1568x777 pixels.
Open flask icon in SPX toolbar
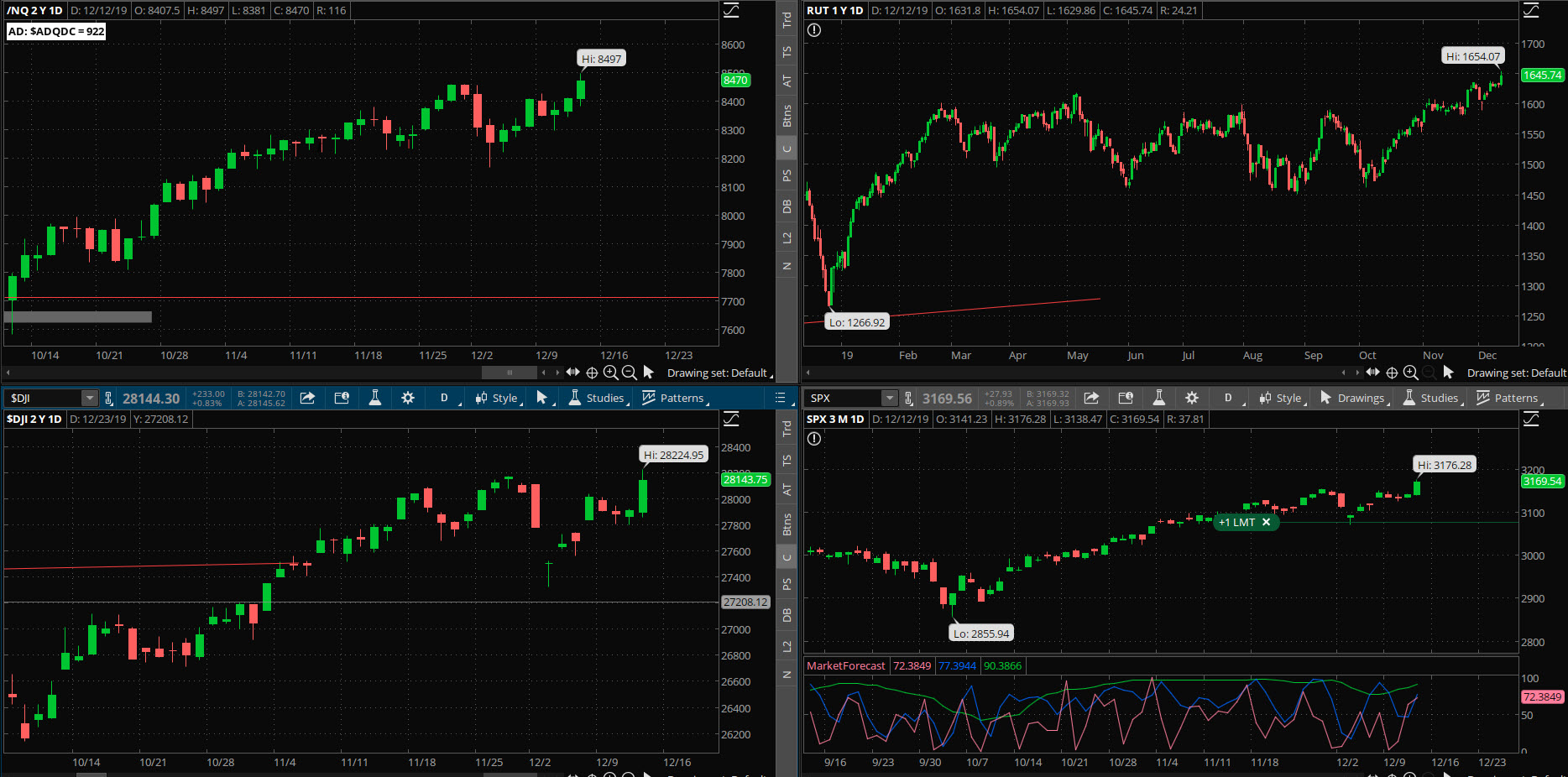[x=1158, y=398]
